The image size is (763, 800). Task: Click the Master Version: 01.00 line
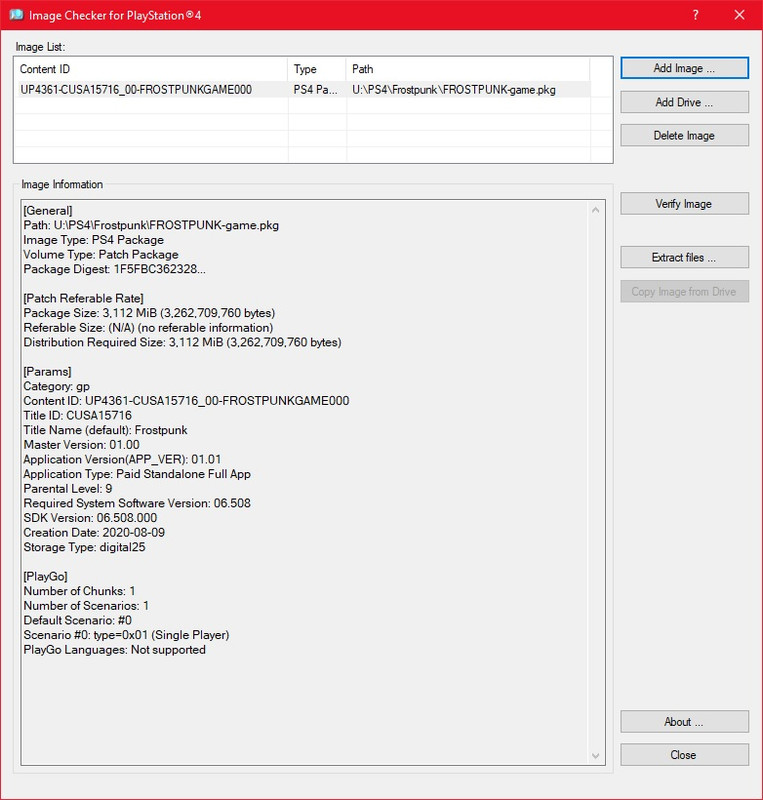coord(81,445)
